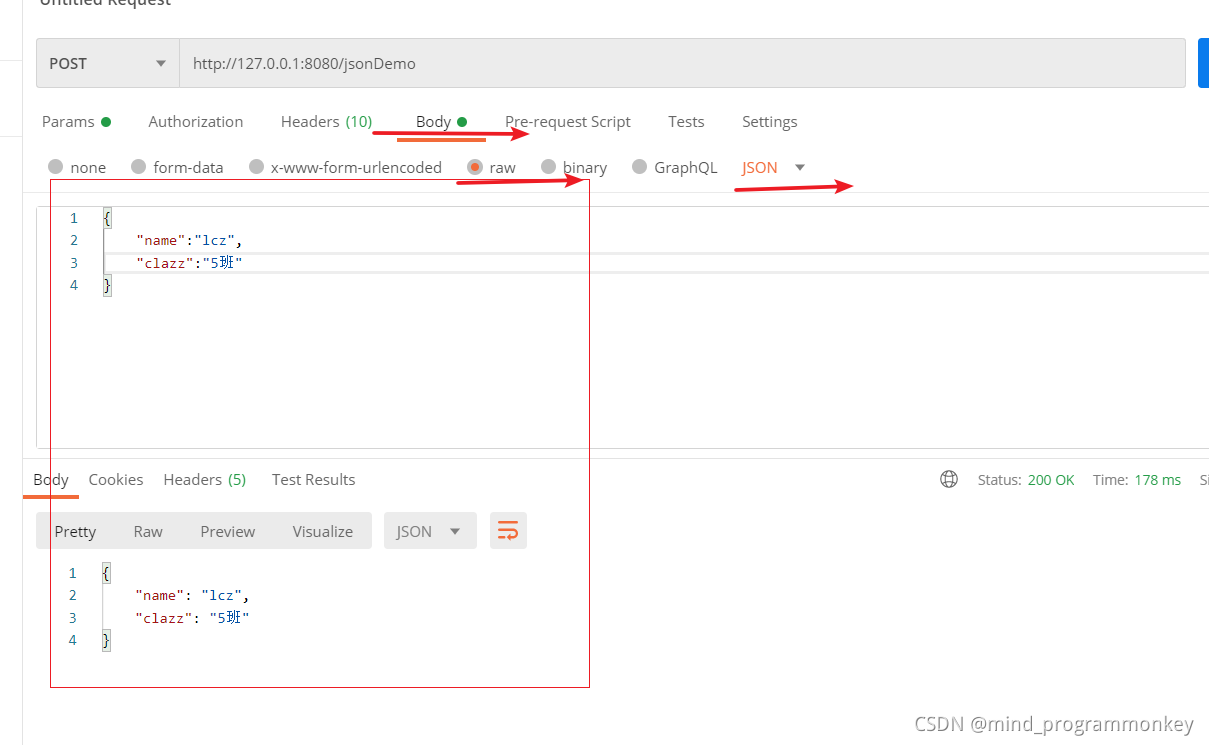Viewport: 1209px width, 745px height.
Task: Switch to the response Body tab
Action: click(51, 480)
